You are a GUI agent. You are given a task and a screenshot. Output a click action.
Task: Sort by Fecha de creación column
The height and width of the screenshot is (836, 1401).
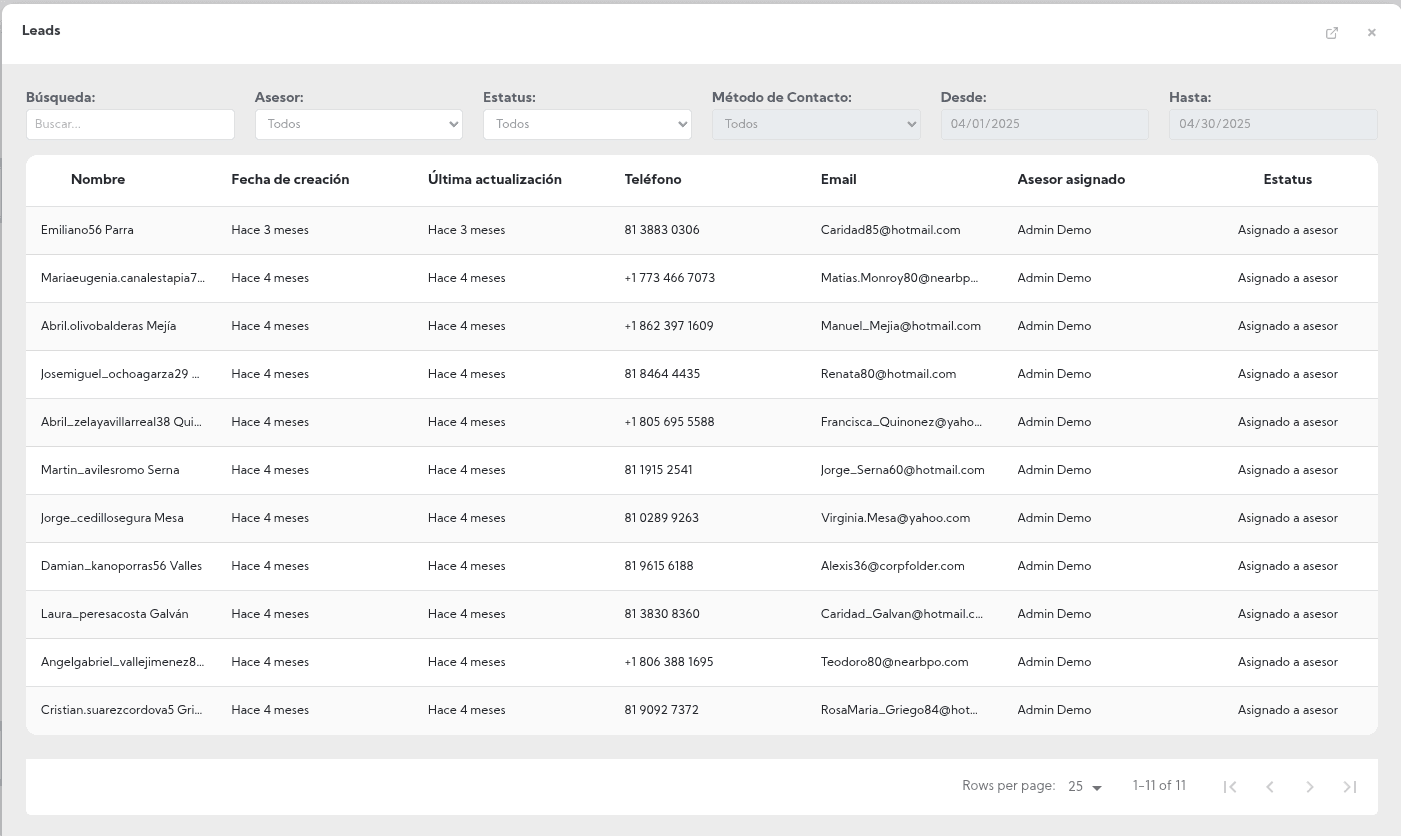290,180
